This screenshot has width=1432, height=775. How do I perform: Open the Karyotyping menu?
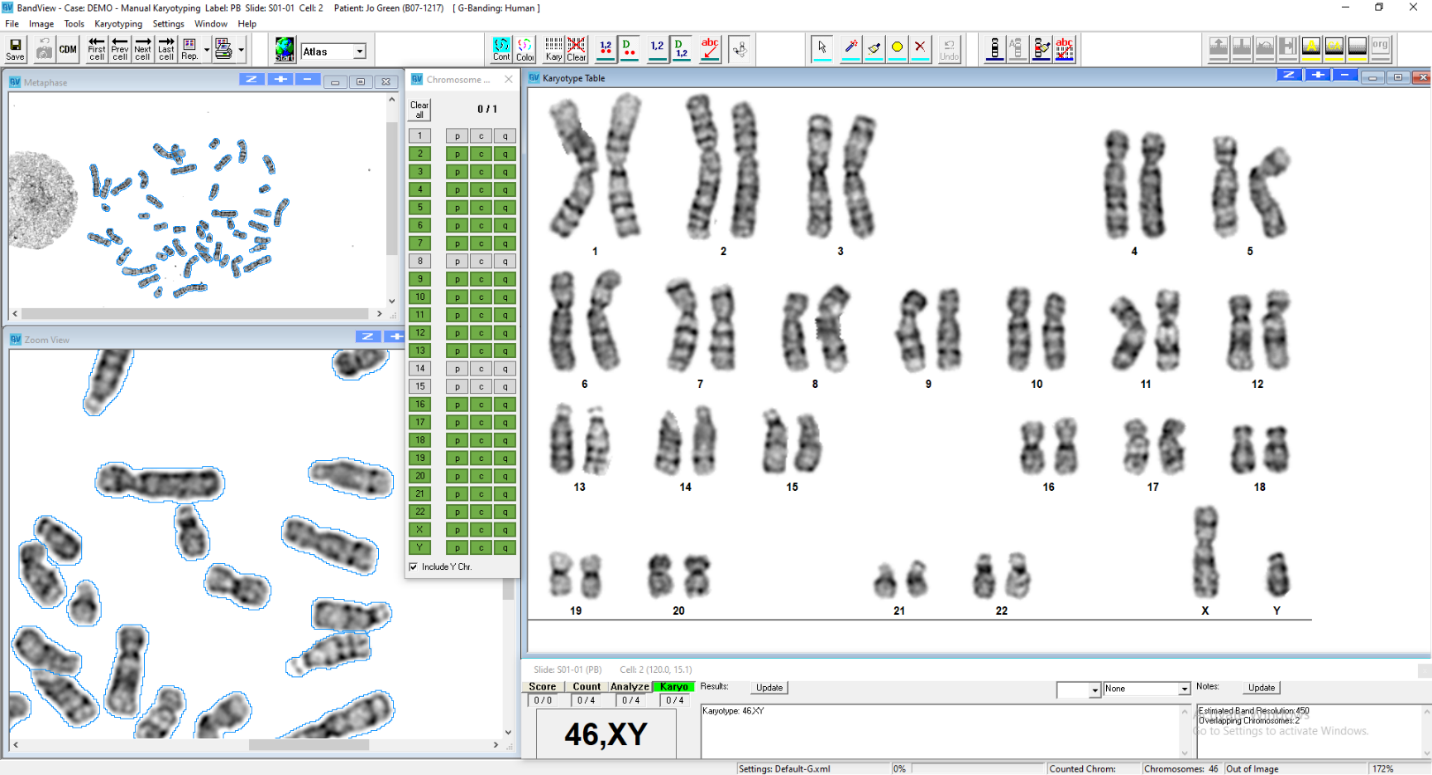(118, 23)
